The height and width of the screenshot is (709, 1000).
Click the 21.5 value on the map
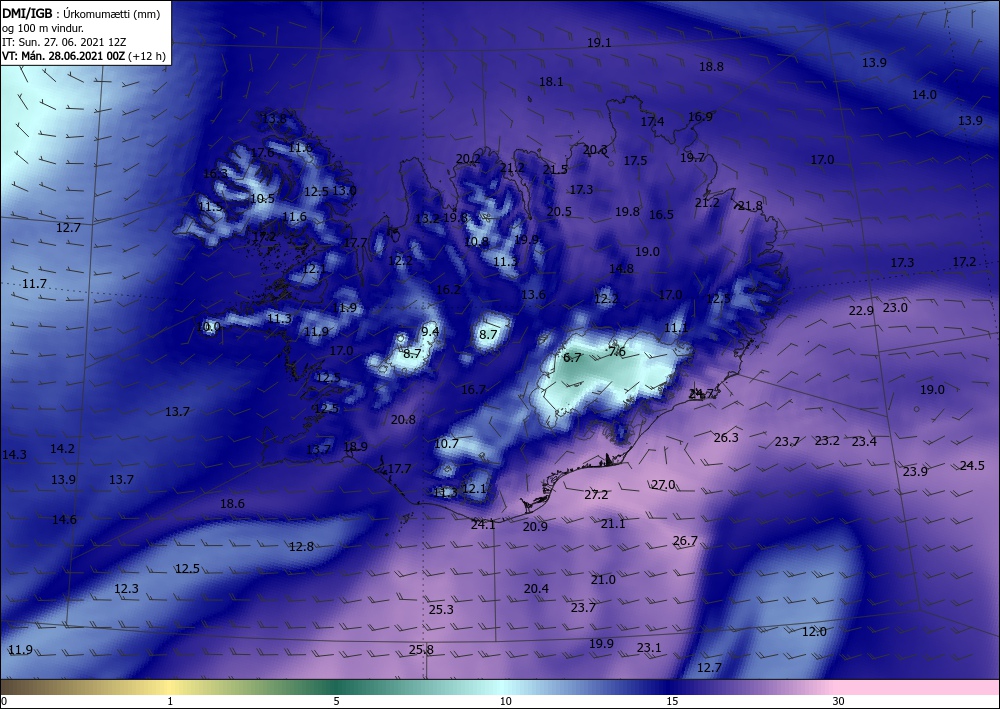click(x=555, y=170)
